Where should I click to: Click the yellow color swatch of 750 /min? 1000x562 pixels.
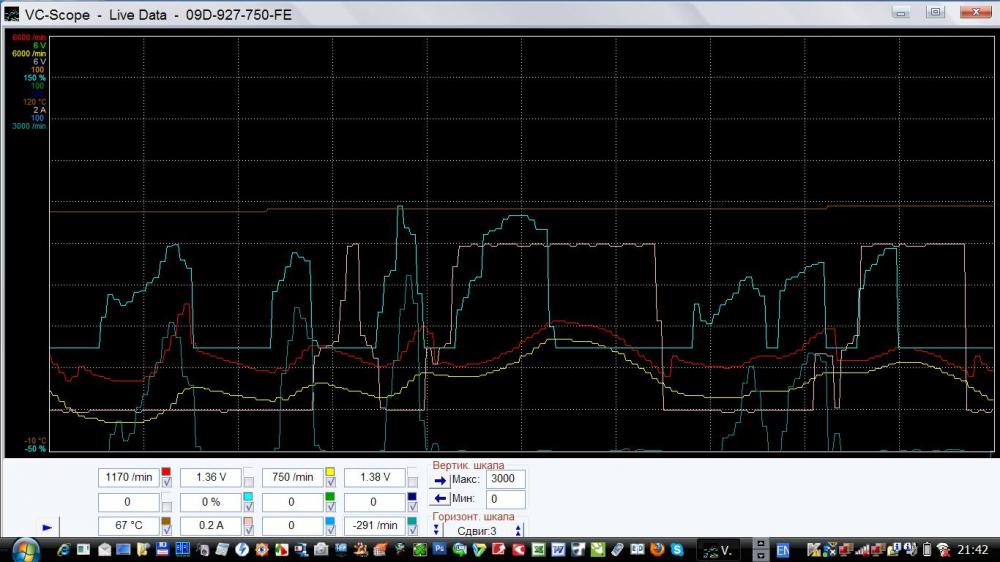pos(331,472)
